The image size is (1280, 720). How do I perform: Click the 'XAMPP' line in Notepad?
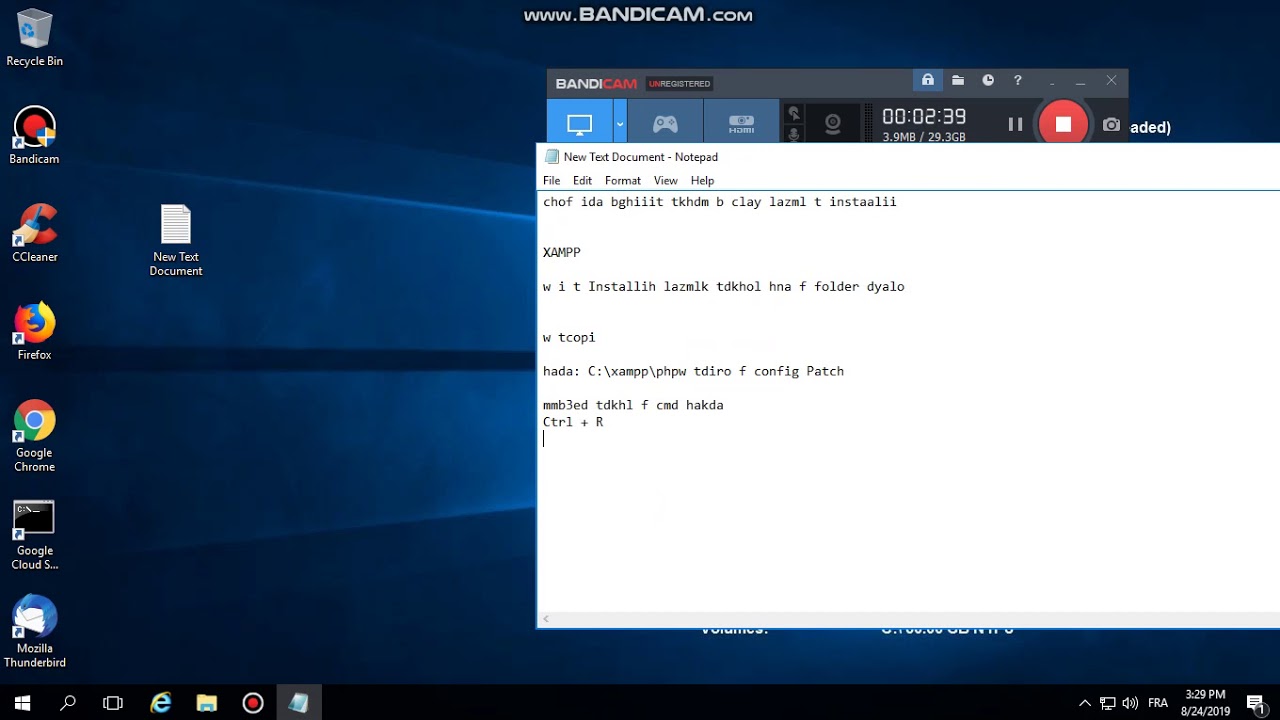click(562, 253)
